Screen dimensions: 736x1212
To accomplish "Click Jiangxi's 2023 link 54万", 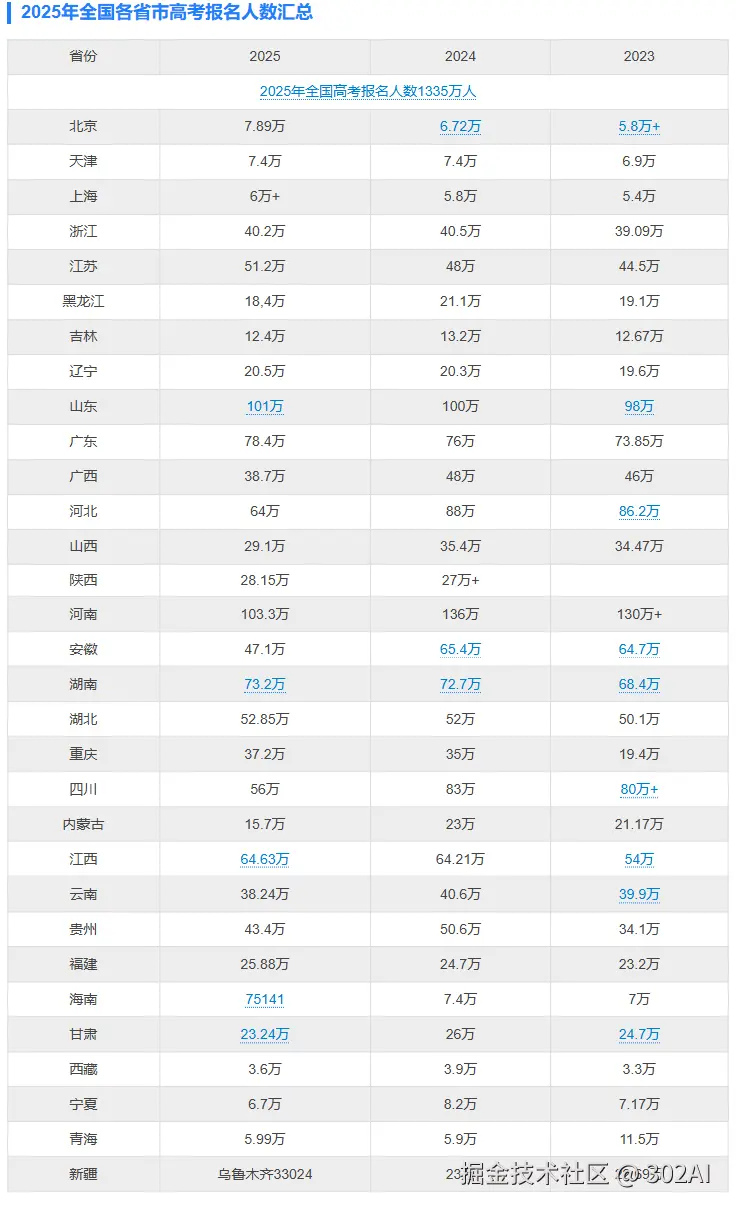I will pyautogui.click(x=639, y=859).
